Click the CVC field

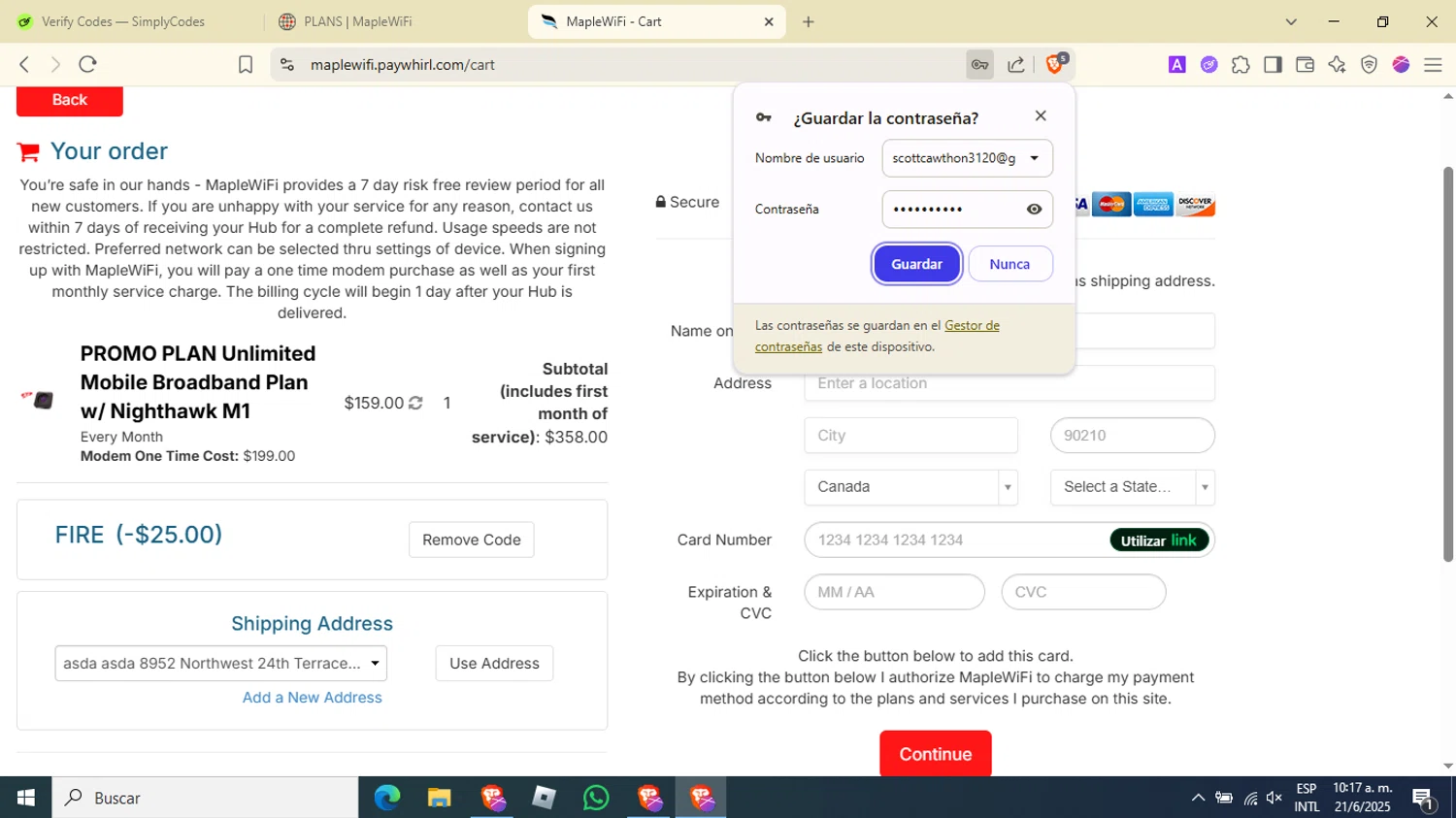coord(1084,592)
